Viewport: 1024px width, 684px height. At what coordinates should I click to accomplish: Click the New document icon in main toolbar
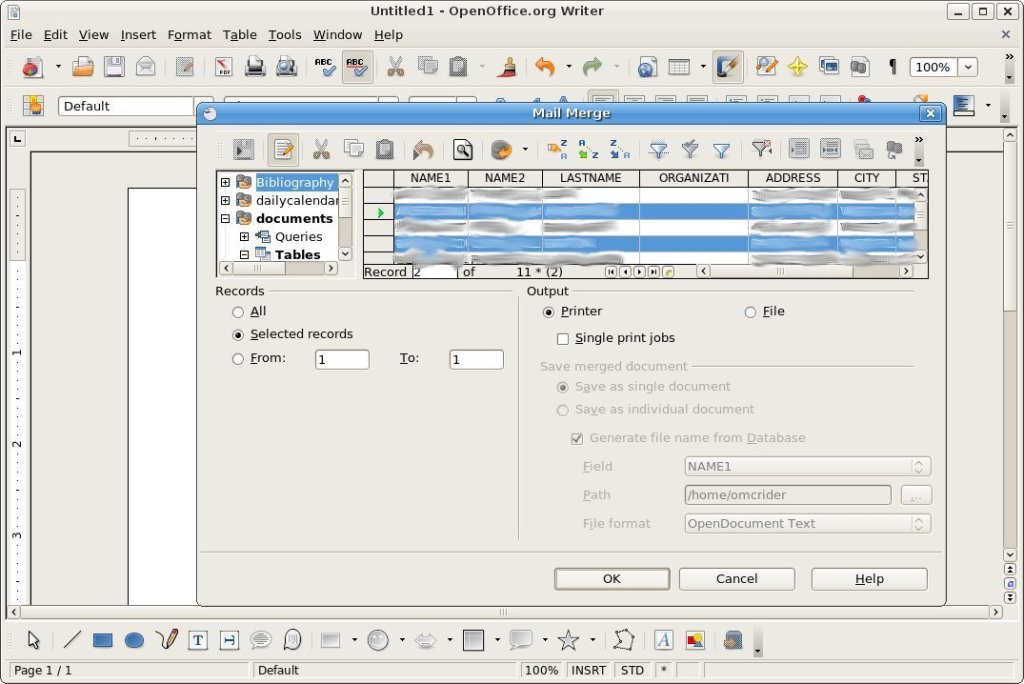point(33,67)
